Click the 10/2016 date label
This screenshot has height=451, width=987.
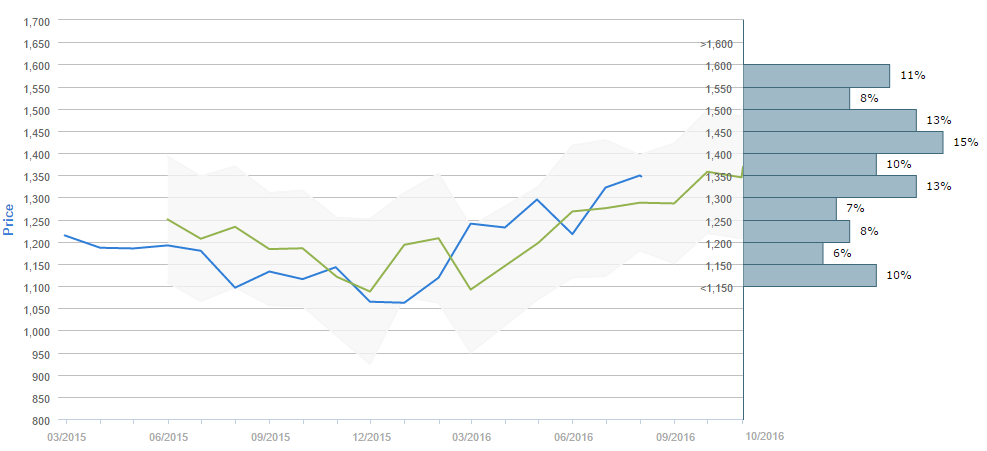[x=765, y=437]
